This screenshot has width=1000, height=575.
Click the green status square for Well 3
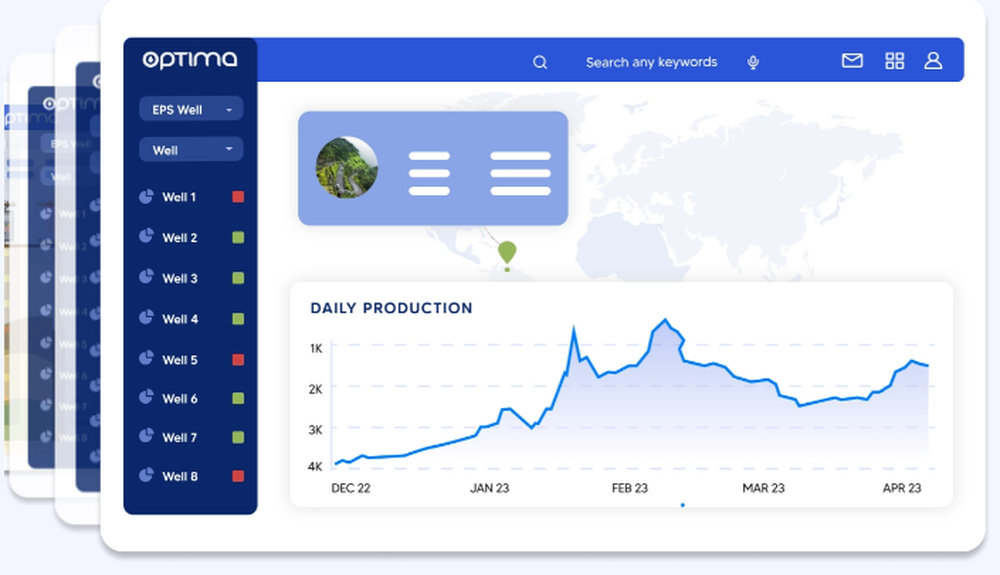tap(238, 278)
